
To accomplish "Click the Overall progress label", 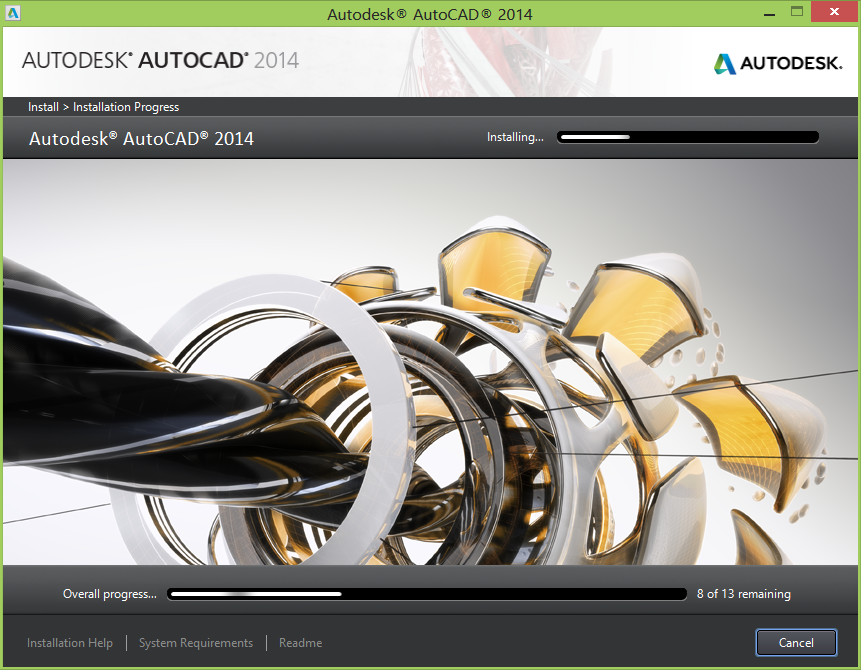I will [109, 594].
